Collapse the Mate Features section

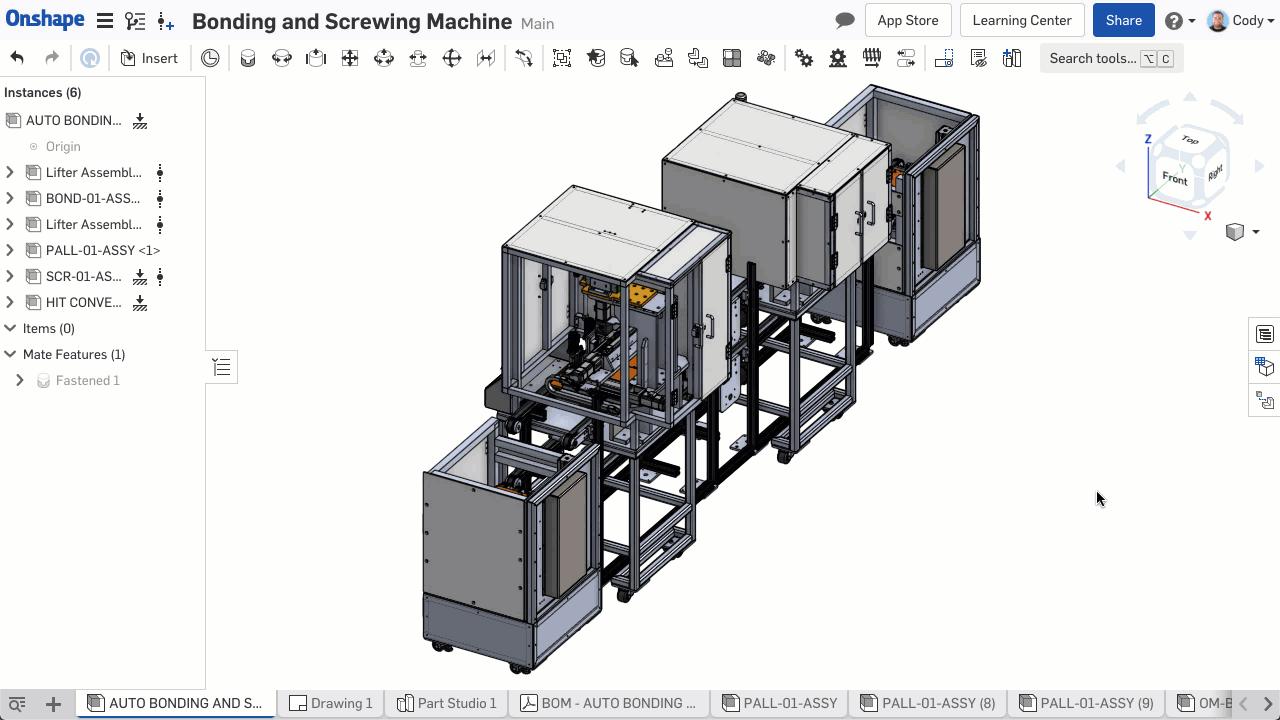[x=10, y=354]
